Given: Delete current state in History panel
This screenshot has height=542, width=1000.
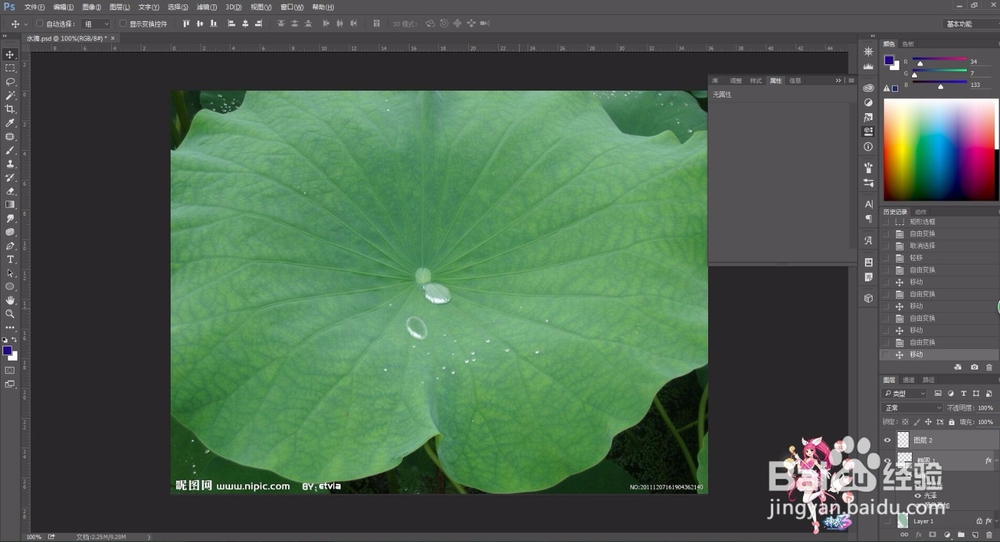Looking at the screenshot, I should pos(989,367).
